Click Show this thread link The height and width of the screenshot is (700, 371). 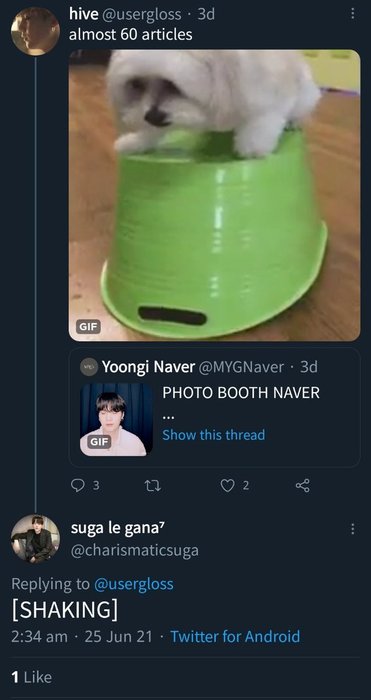(x=213, y=435)
